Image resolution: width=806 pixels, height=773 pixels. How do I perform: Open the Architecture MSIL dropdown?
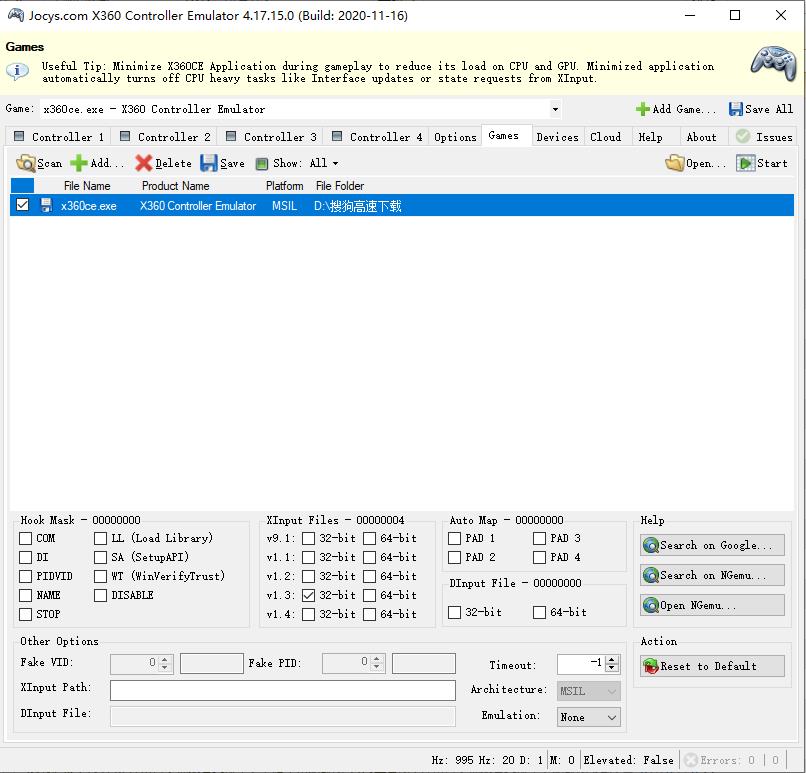click(x=589, y=691)
